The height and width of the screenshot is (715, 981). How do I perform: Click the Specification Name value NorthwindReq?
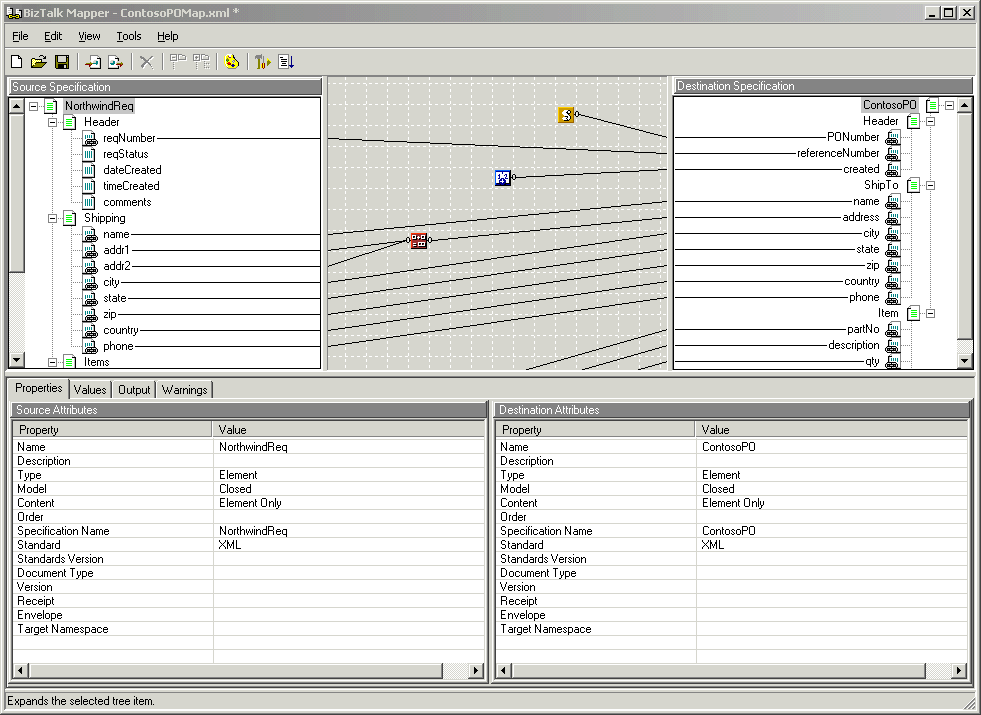click(x=253, y=531)
